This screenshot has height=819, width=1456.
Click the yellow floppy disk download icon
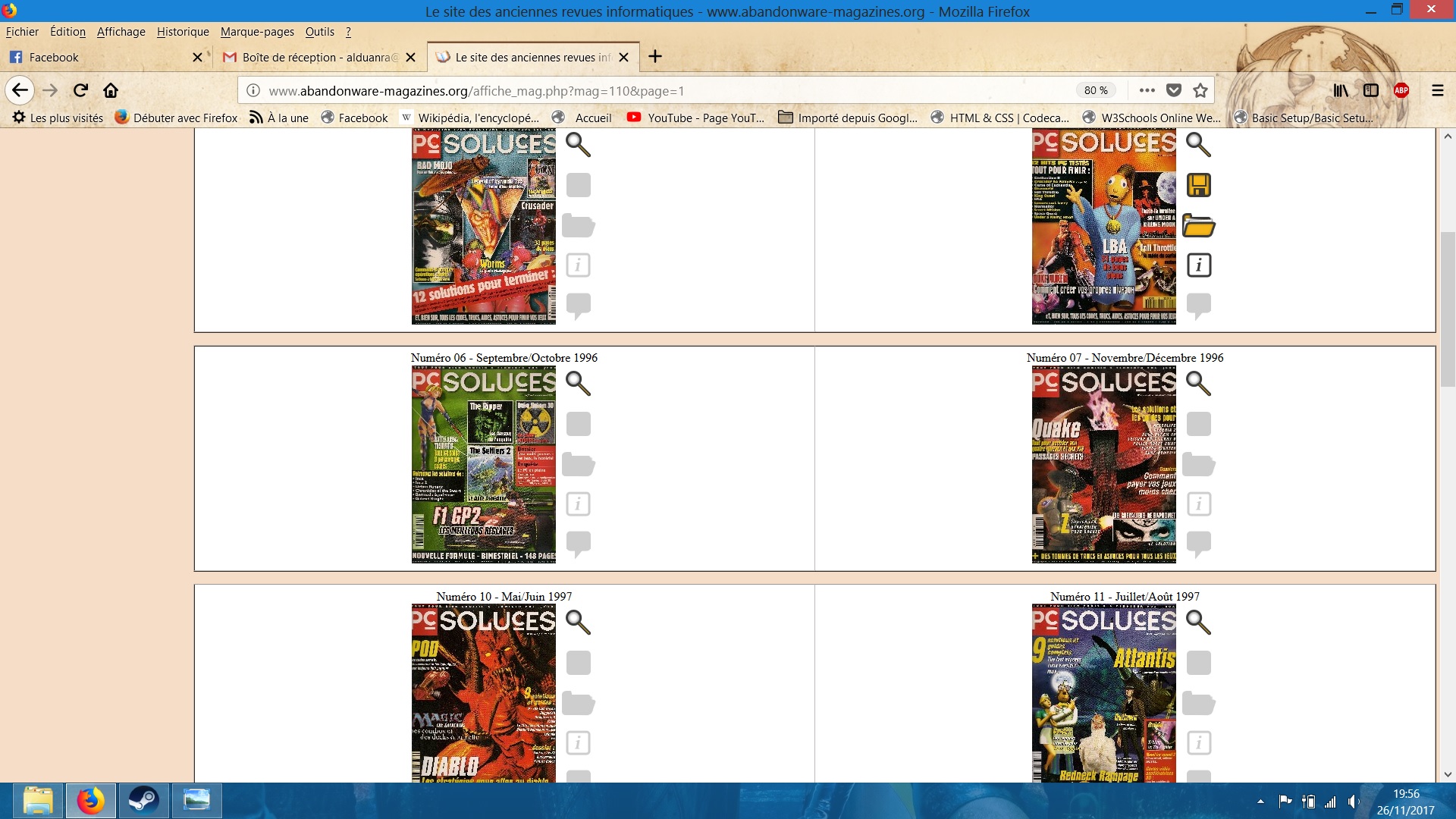point(1198,185)
